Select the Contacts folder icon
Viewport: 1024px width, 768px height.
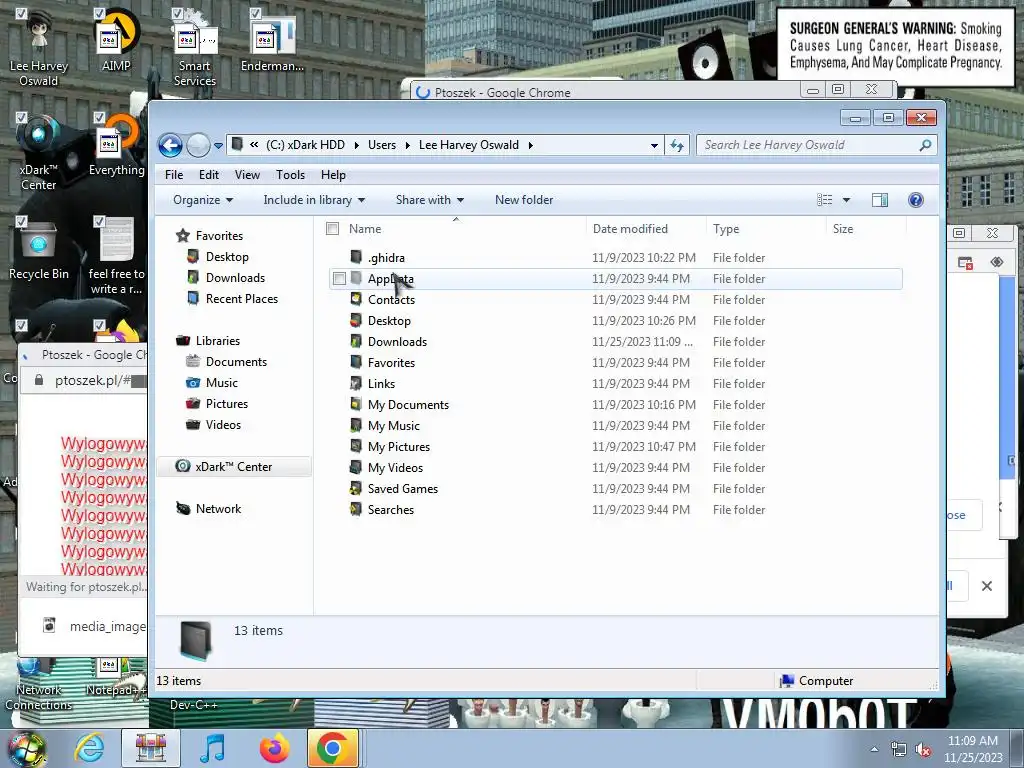point(356,299)
